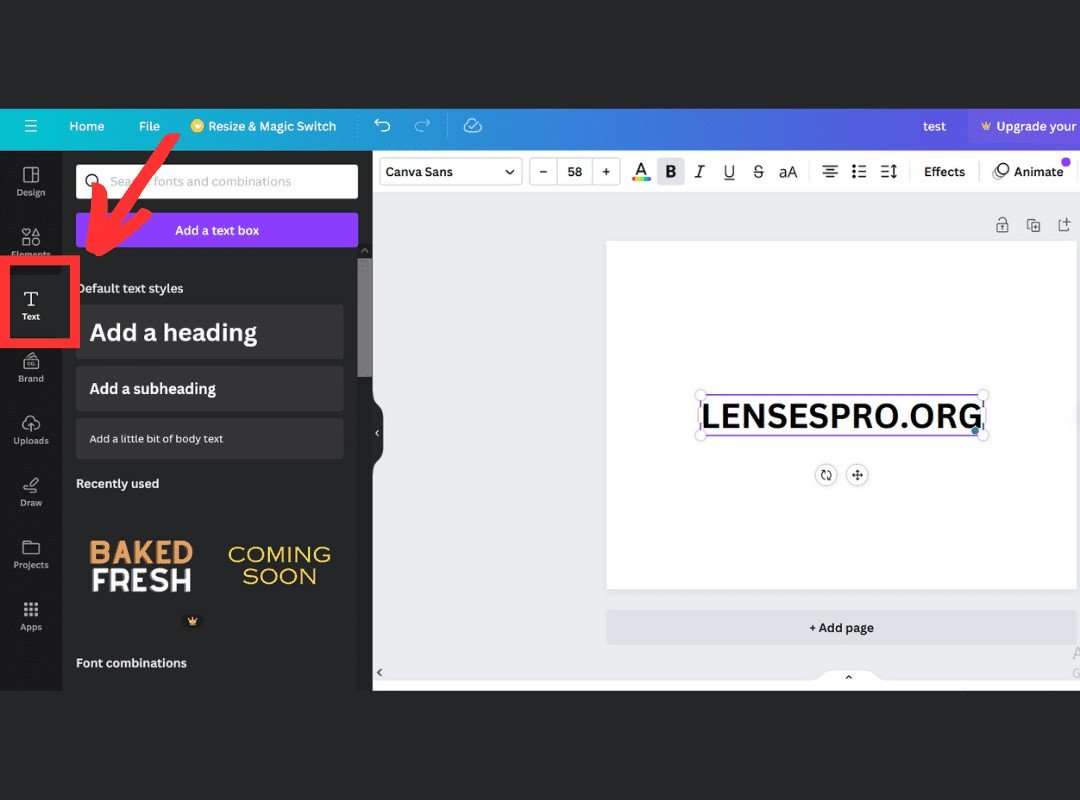Viewport: 1080px width, 800px height.
Task: Open the Draw sidebar tool
Action: tap(31, 491)
